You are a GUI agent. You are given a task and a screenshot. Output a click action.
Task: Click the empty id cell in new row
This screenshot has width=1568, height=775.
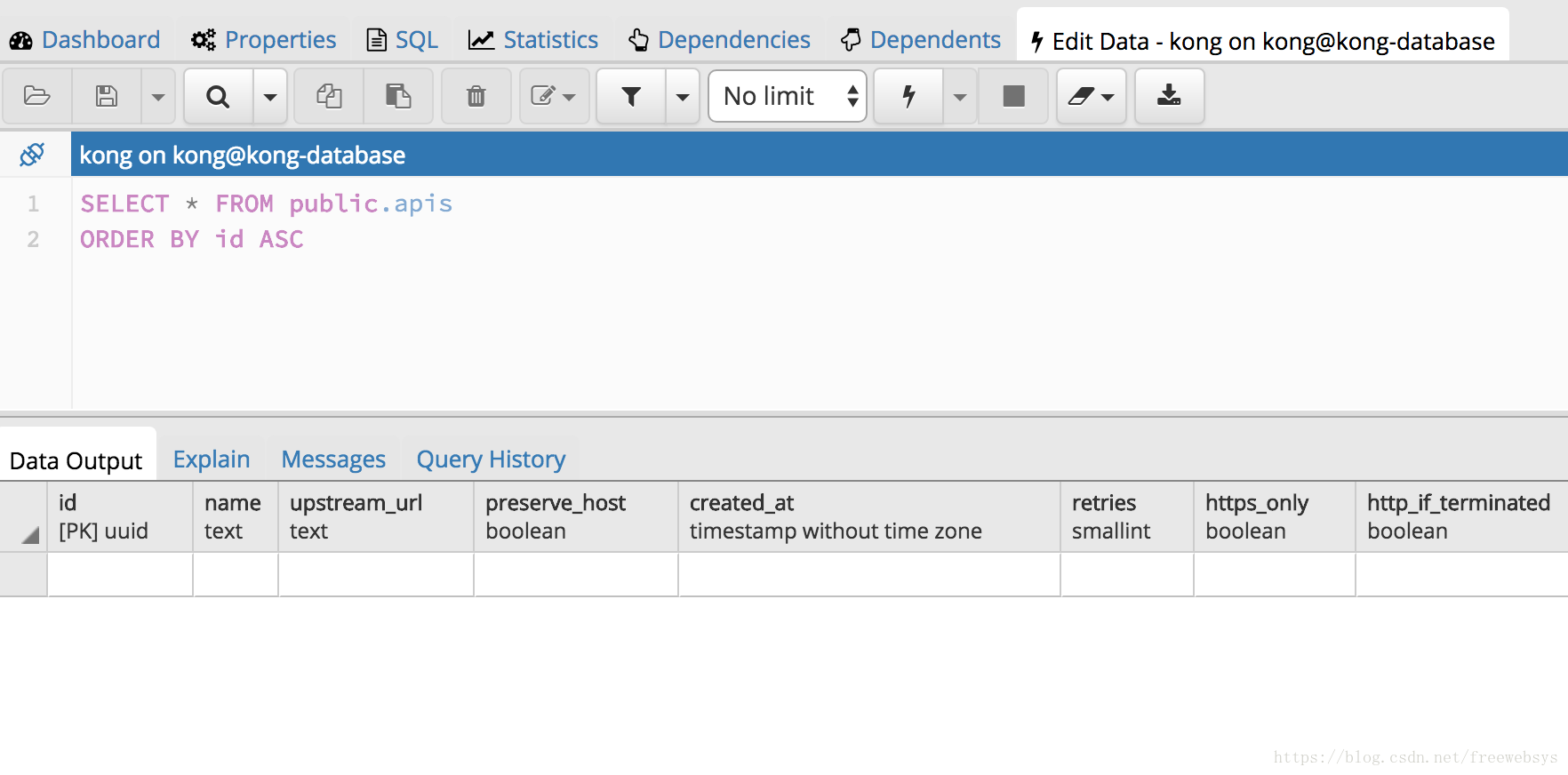pyautogui.click(x=120, y=574)
